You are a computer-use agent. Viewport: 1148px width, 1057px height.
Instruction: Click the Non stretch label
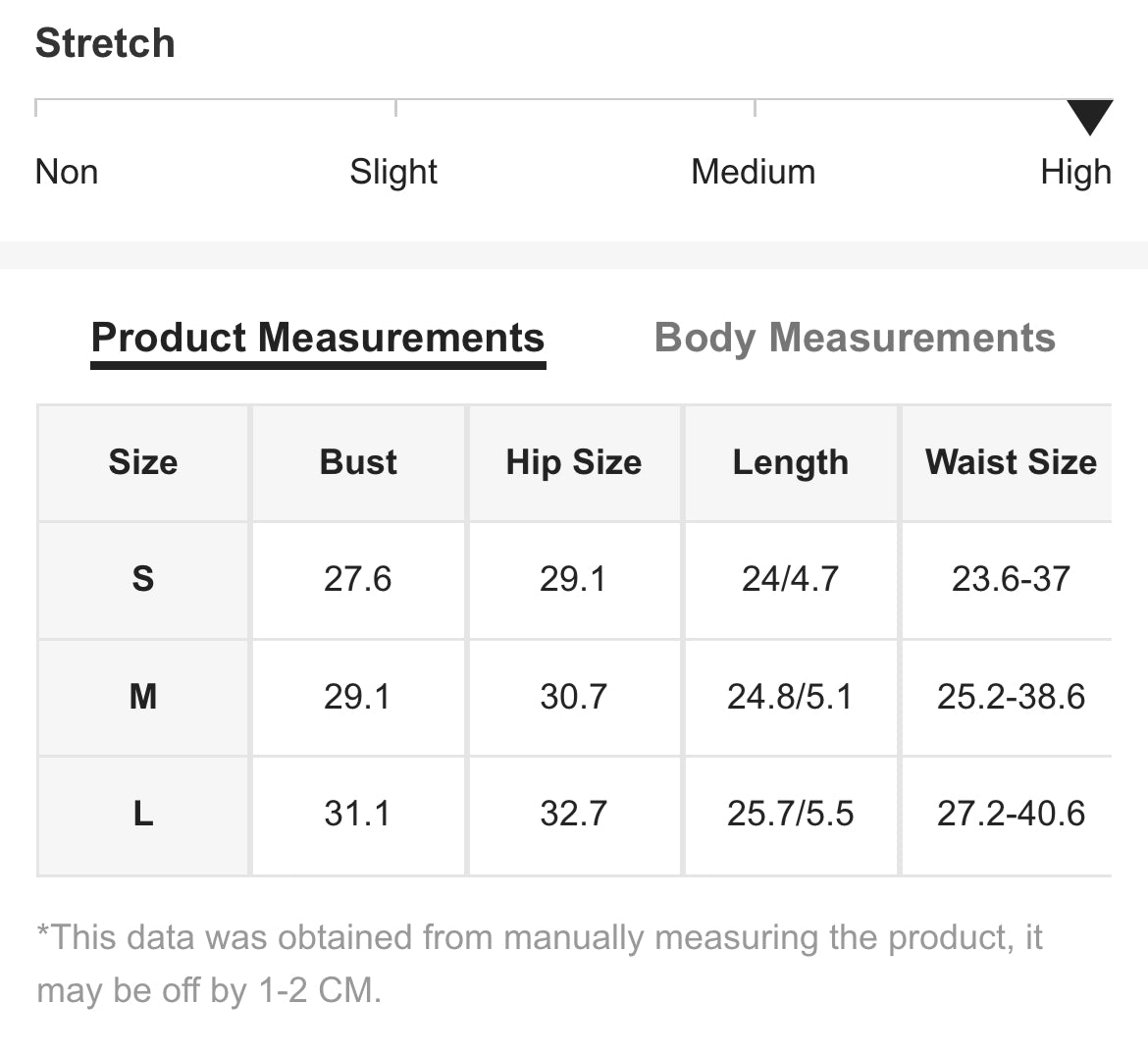click(x=67, y=172)
